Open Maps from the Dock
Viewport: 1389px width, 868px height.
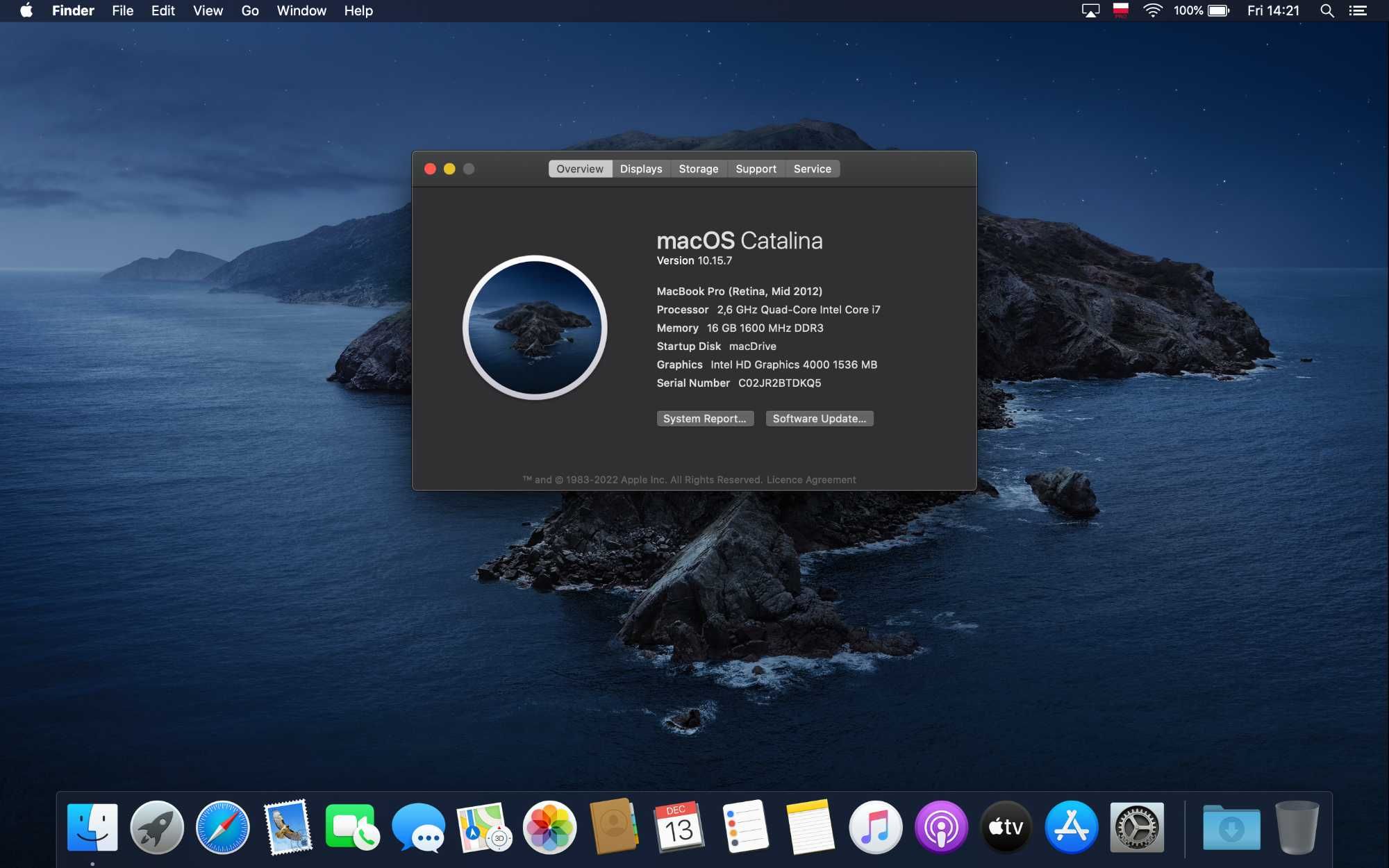point(484,827)
